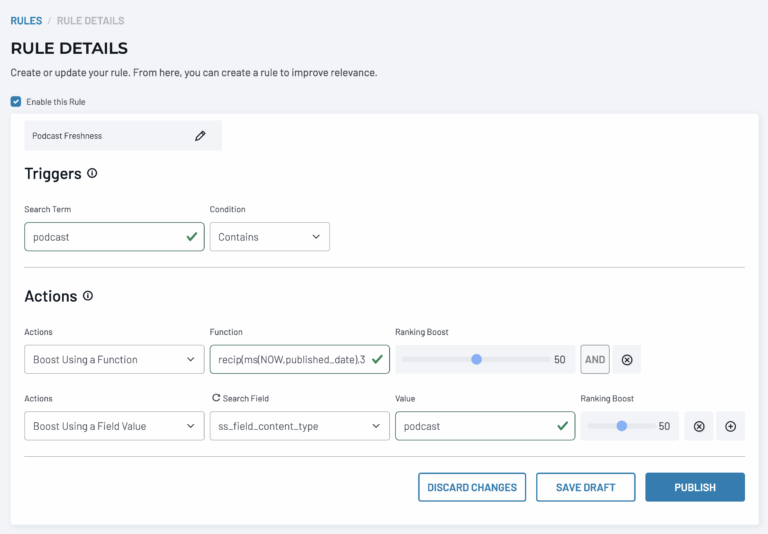Click the SAVE DRAFT button
The width and height of the screenshot is (768, 534).
coord(586,487)
